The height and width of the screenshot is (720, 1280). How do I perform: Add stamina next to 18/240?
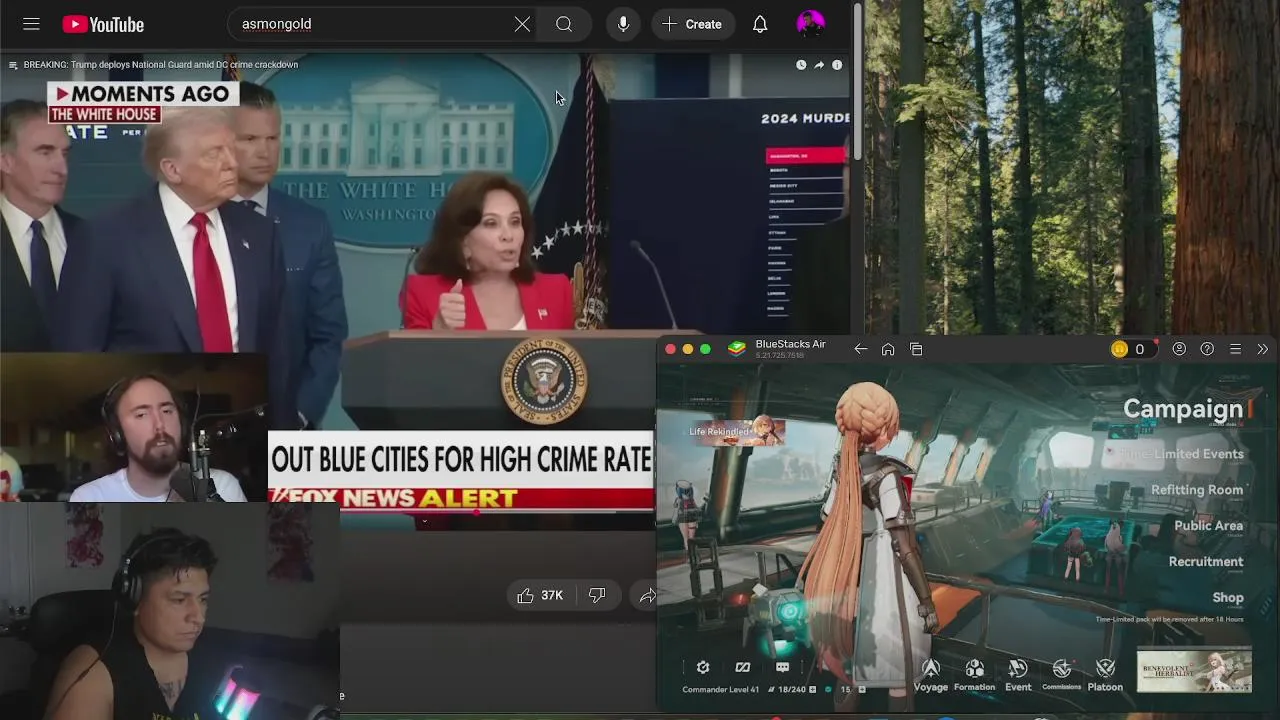[x=812, y=690]
